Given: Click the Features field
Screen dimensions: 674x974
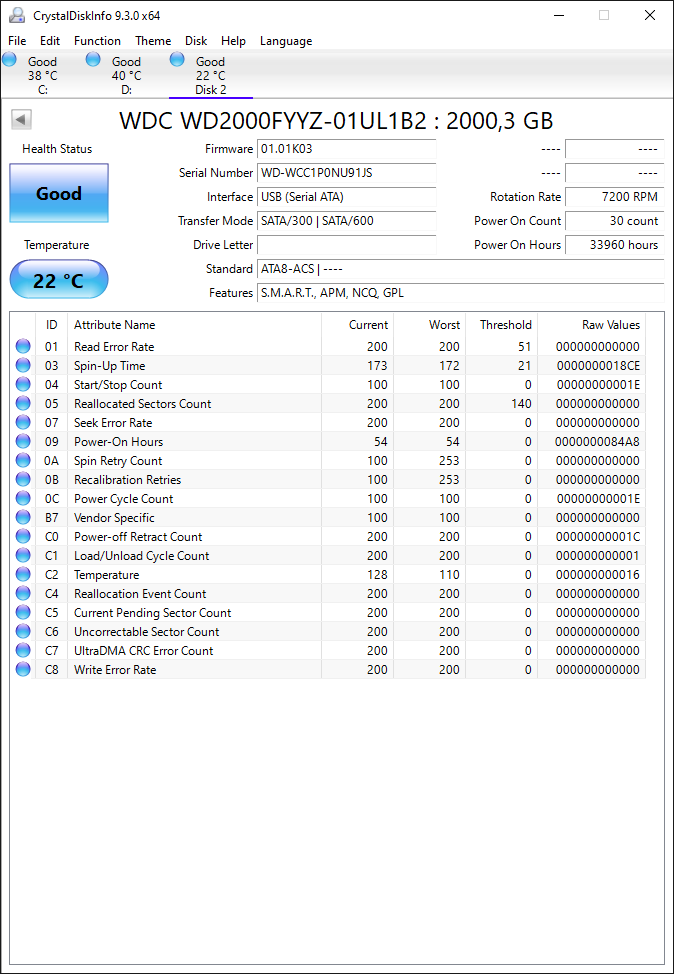Looking at the screenshot, I should coord(460,293).
